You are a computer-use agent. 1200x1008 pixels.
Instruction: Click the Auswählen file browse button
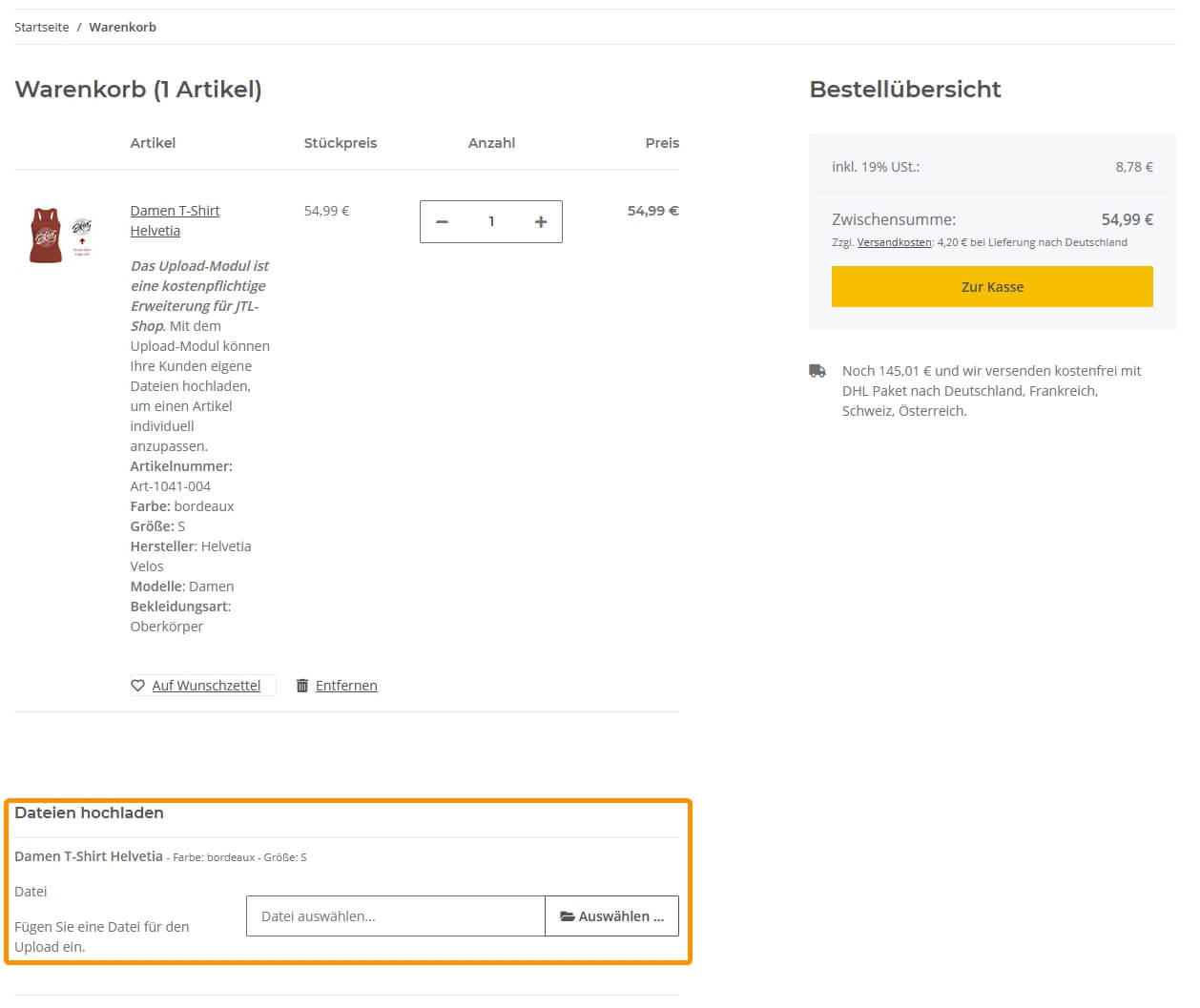[611, 916]
